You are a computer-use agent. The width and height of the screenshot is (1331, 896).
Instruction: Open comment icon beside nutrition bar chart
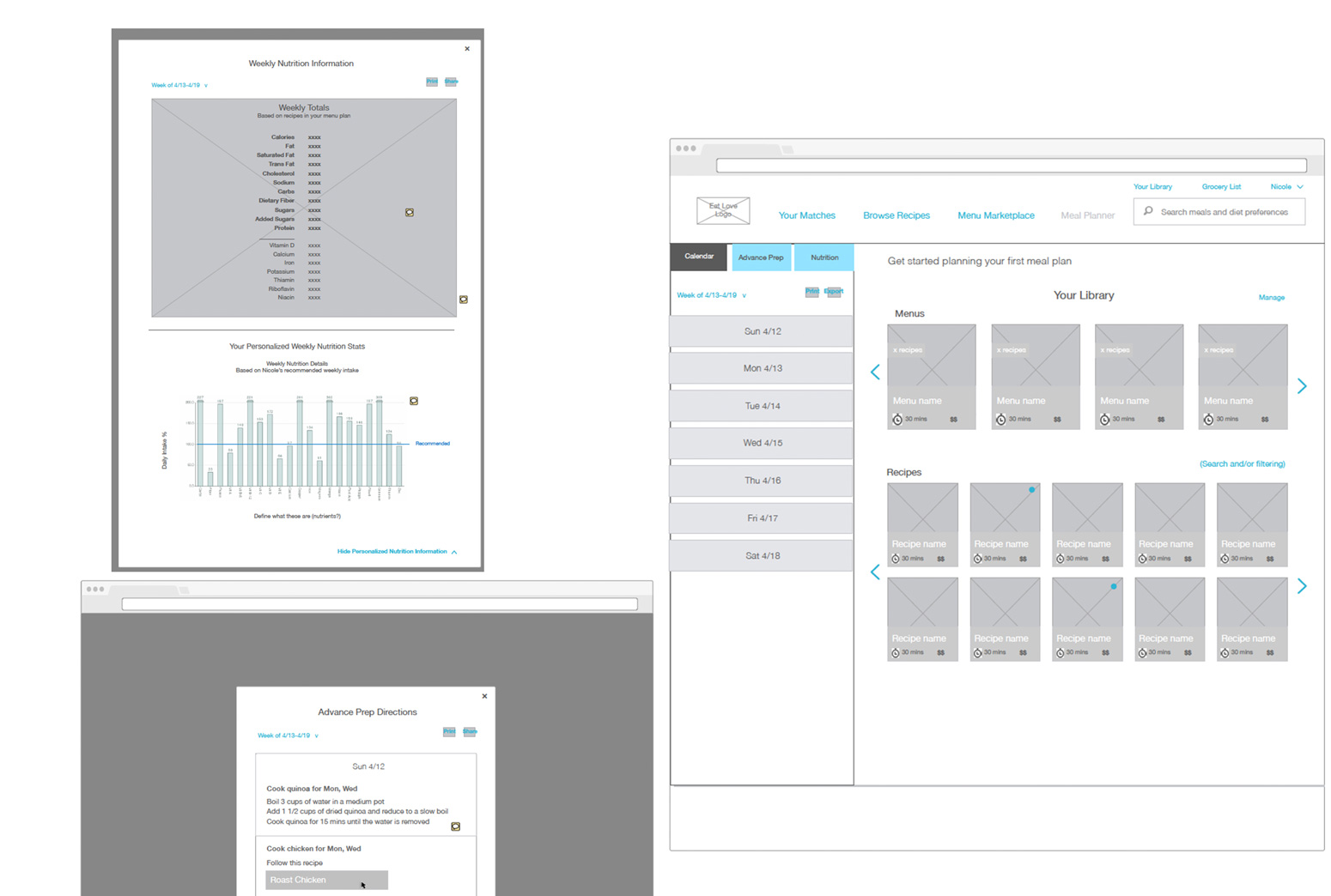414,401
